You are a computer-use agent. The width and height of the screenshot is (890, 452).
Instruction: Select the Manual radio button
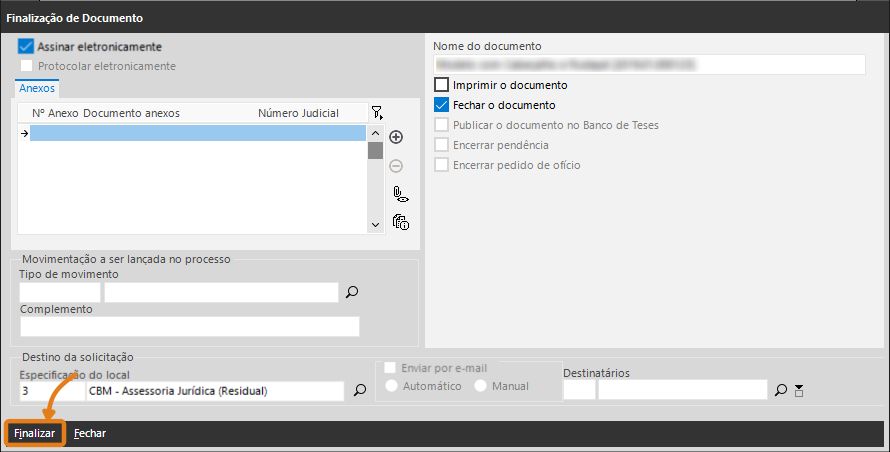coord(481,386)
